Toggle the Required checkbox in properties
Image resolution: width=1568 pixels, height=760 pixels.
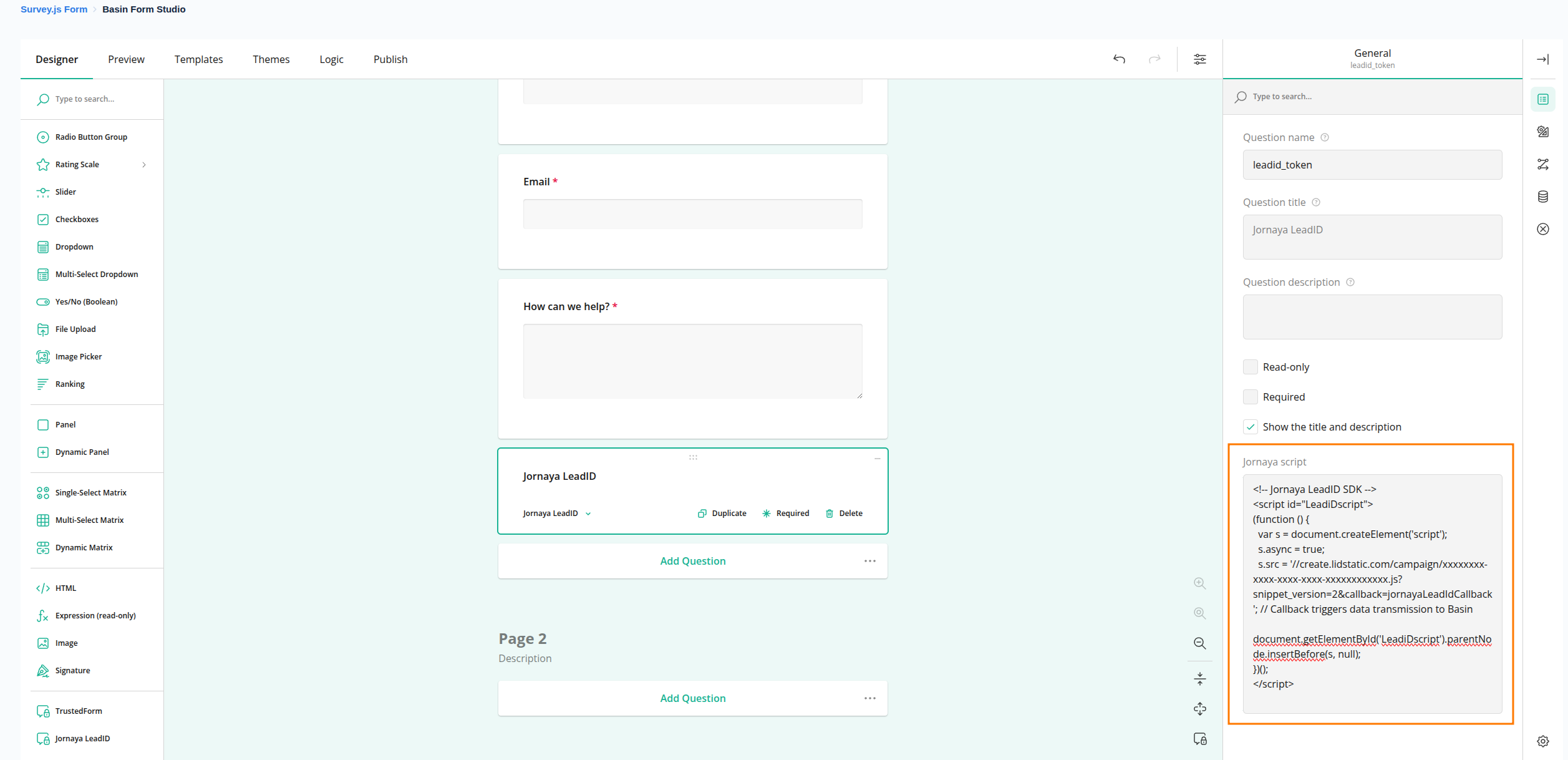[x=1250, y=397]
